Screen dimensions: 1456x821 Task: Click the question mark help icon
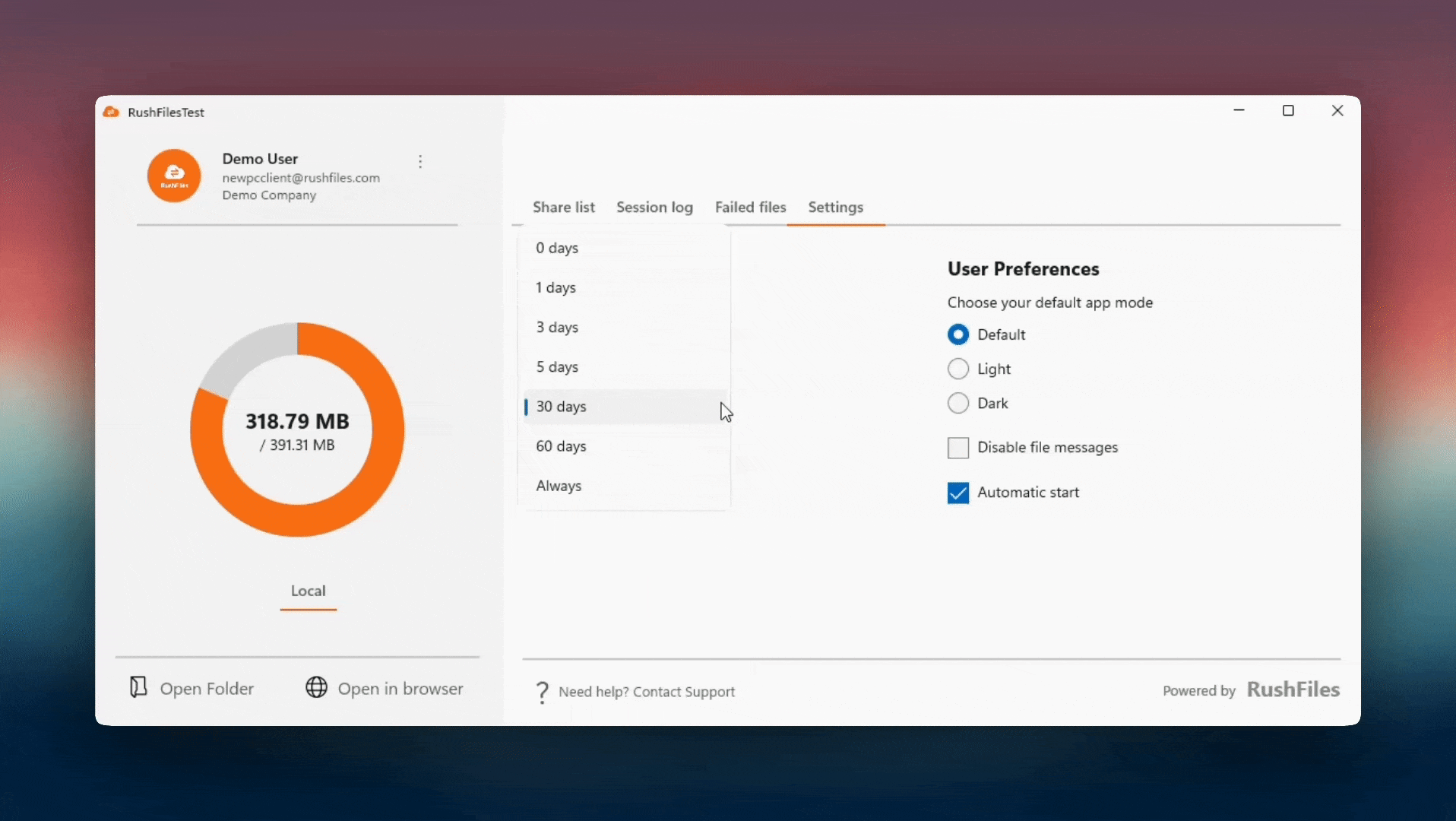[542, 692]
